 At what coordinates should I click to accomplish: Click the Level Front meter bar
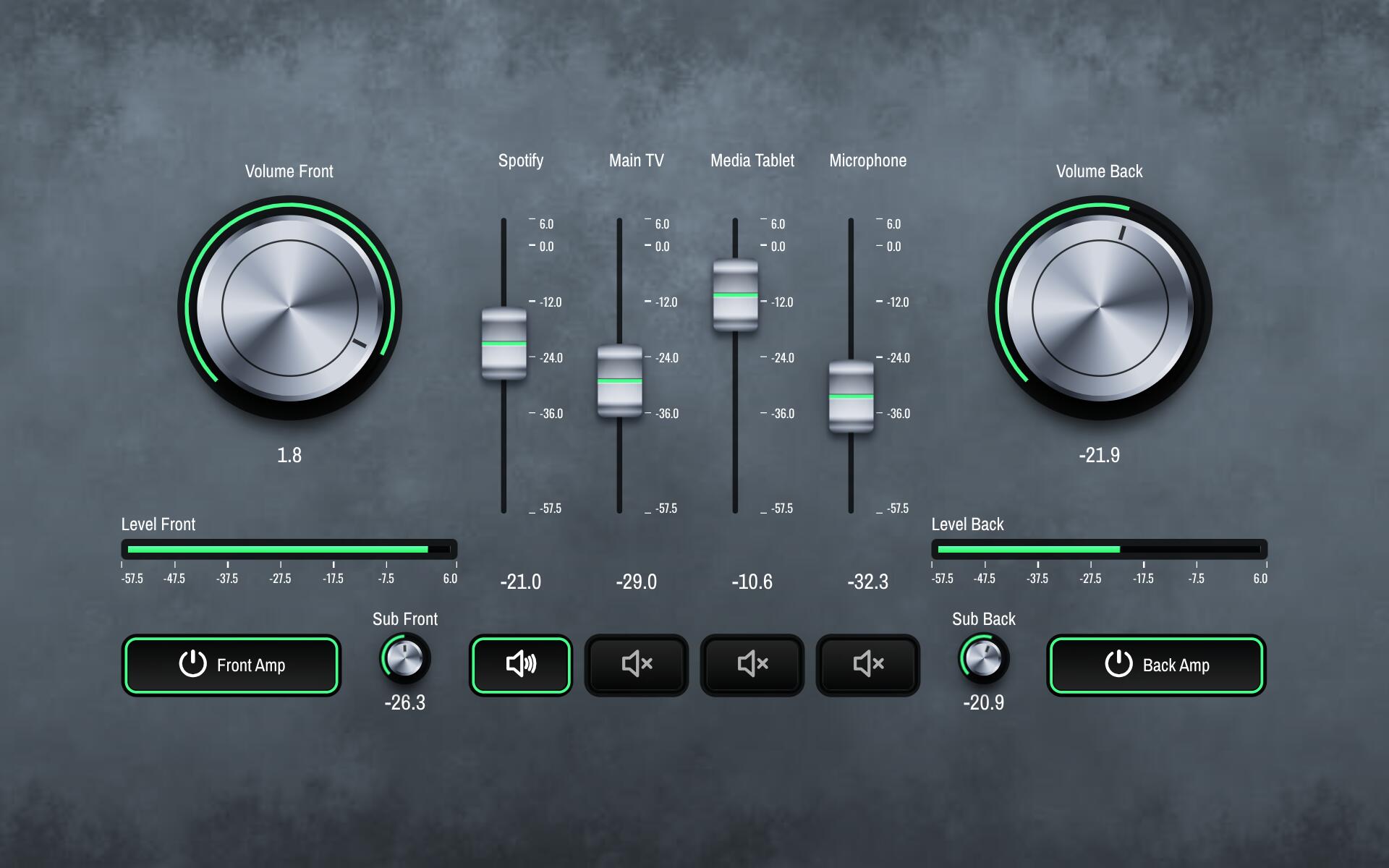point(289,549)
